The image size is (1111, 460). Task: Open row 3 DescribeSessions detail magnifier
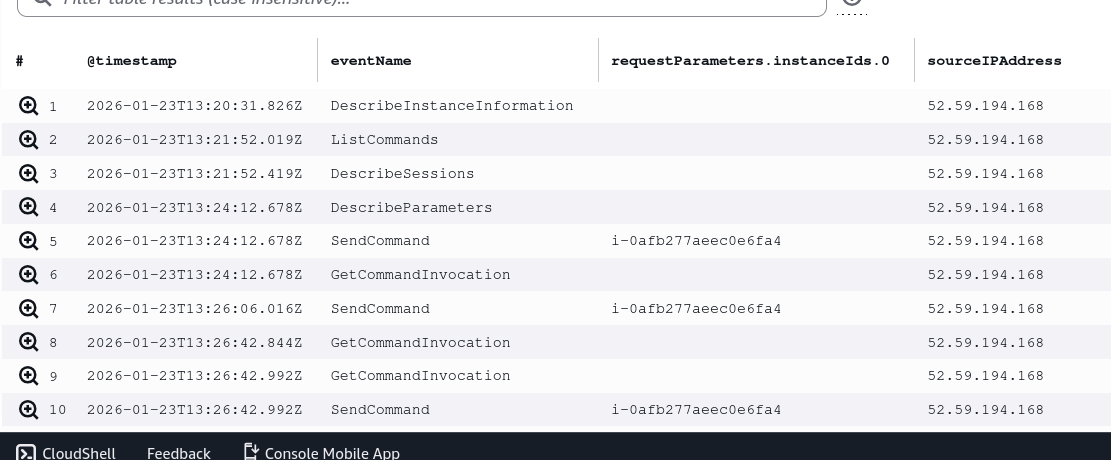point(28,174)
